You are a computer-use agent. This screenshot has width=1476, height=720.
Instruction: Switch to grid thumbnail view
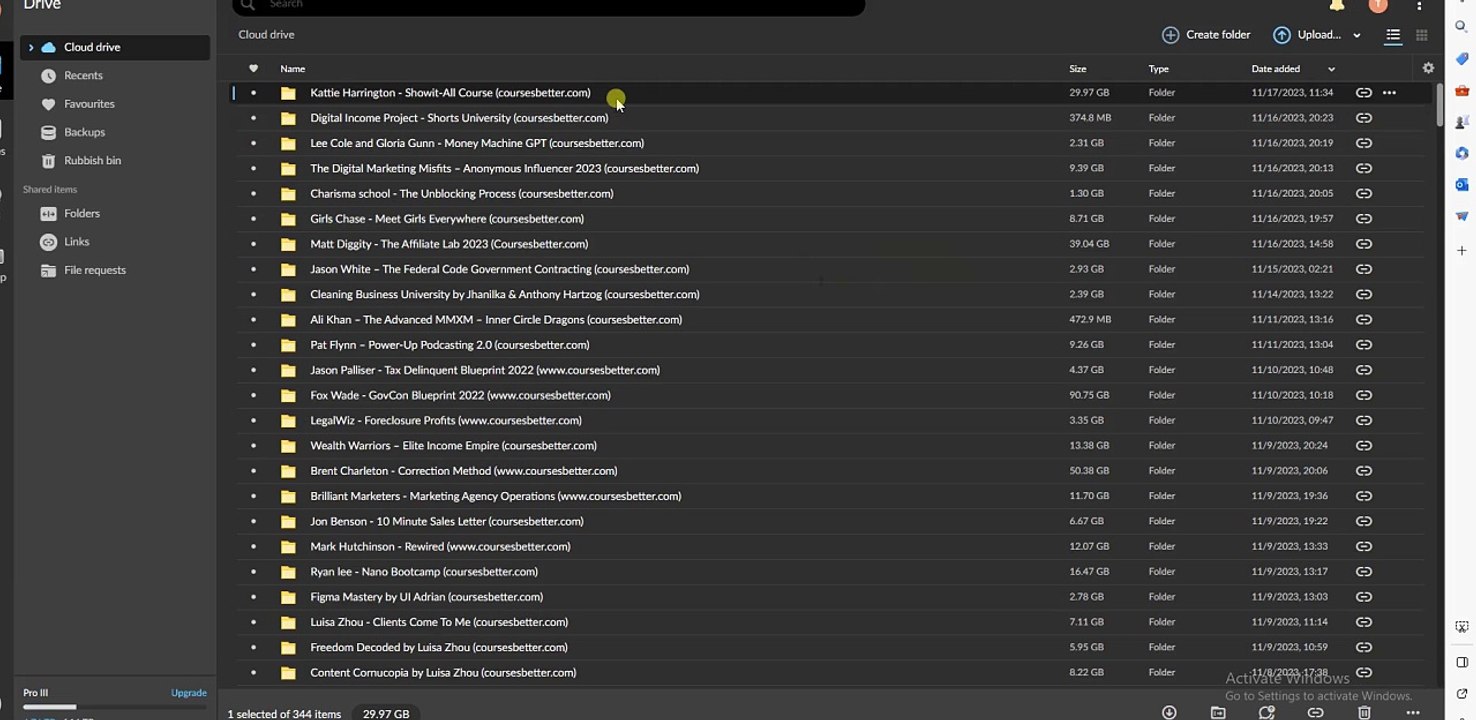click(x=1421, y=35)
